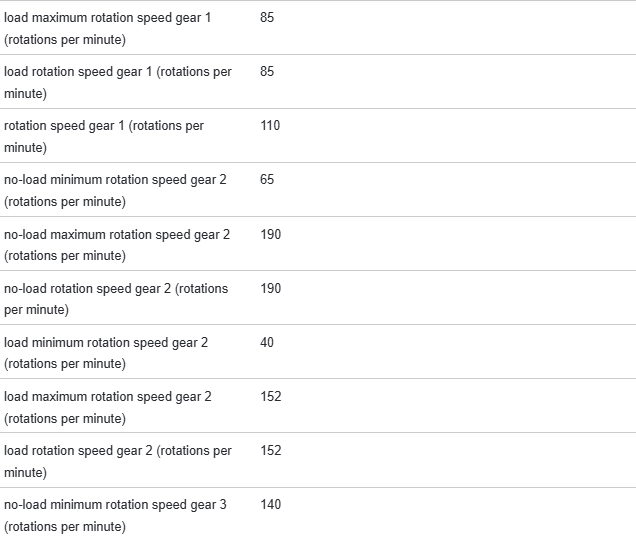
Task: Select the value 65 in the table
Action: tap(267, 180)
